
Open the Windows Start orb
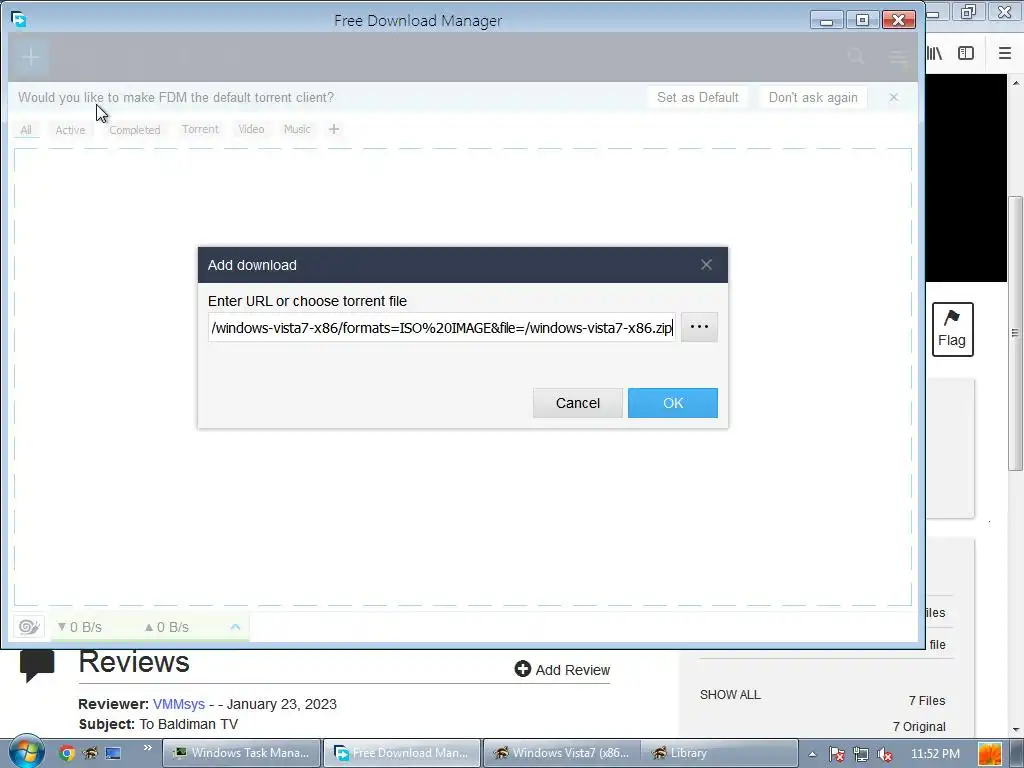click(26, 751)
